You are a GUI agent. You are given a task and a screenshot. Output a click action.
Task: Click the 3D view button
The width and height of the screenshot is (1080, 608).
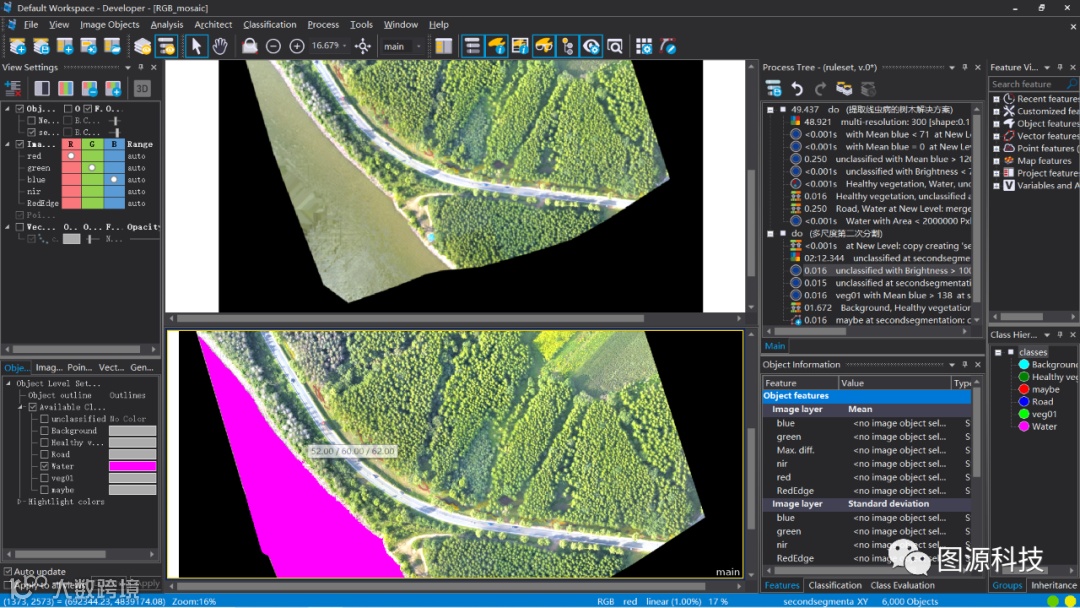[x=142, y=88]
